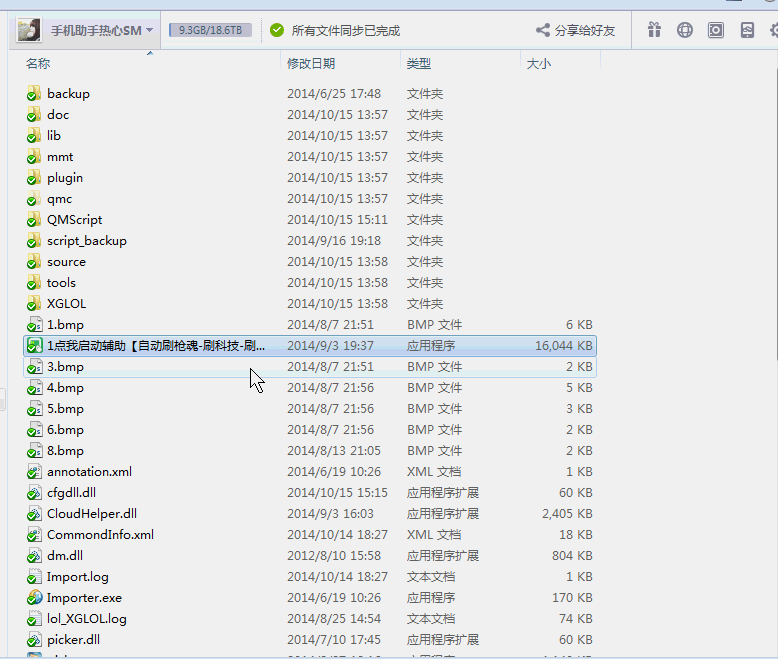Screen dimensions: 778x659
Task: Select the 5.bmp file name
Action: coord(65,408)
